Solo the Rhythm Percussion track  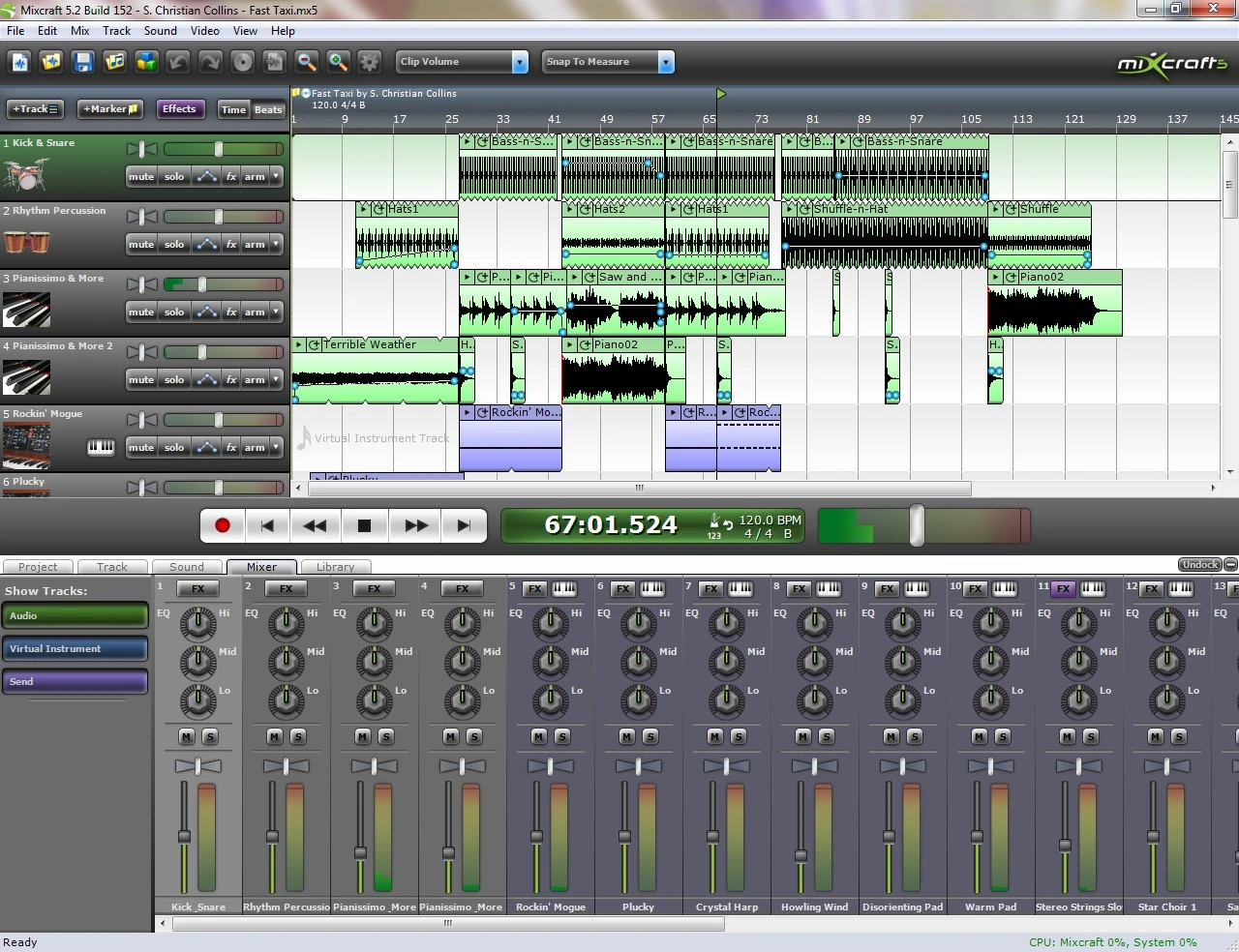point(174,245)
